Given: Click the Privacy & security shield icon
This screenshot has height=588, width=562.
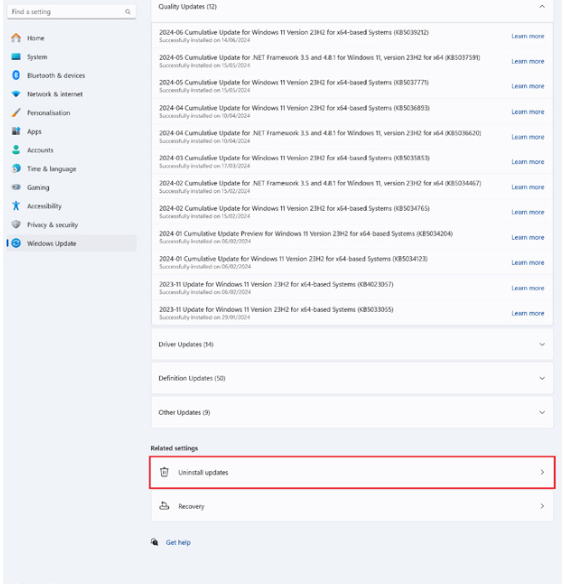Looking at the screenshot, I should [x=16, y=225].
